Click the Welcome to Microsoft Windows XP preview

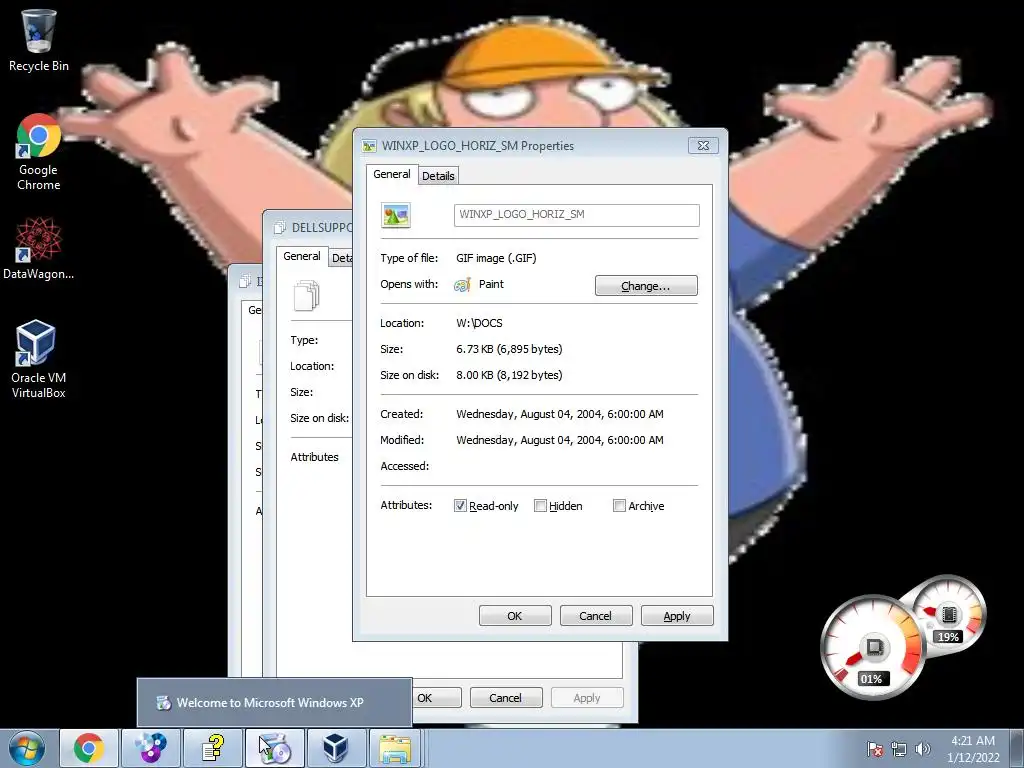(x=274, y=703)
